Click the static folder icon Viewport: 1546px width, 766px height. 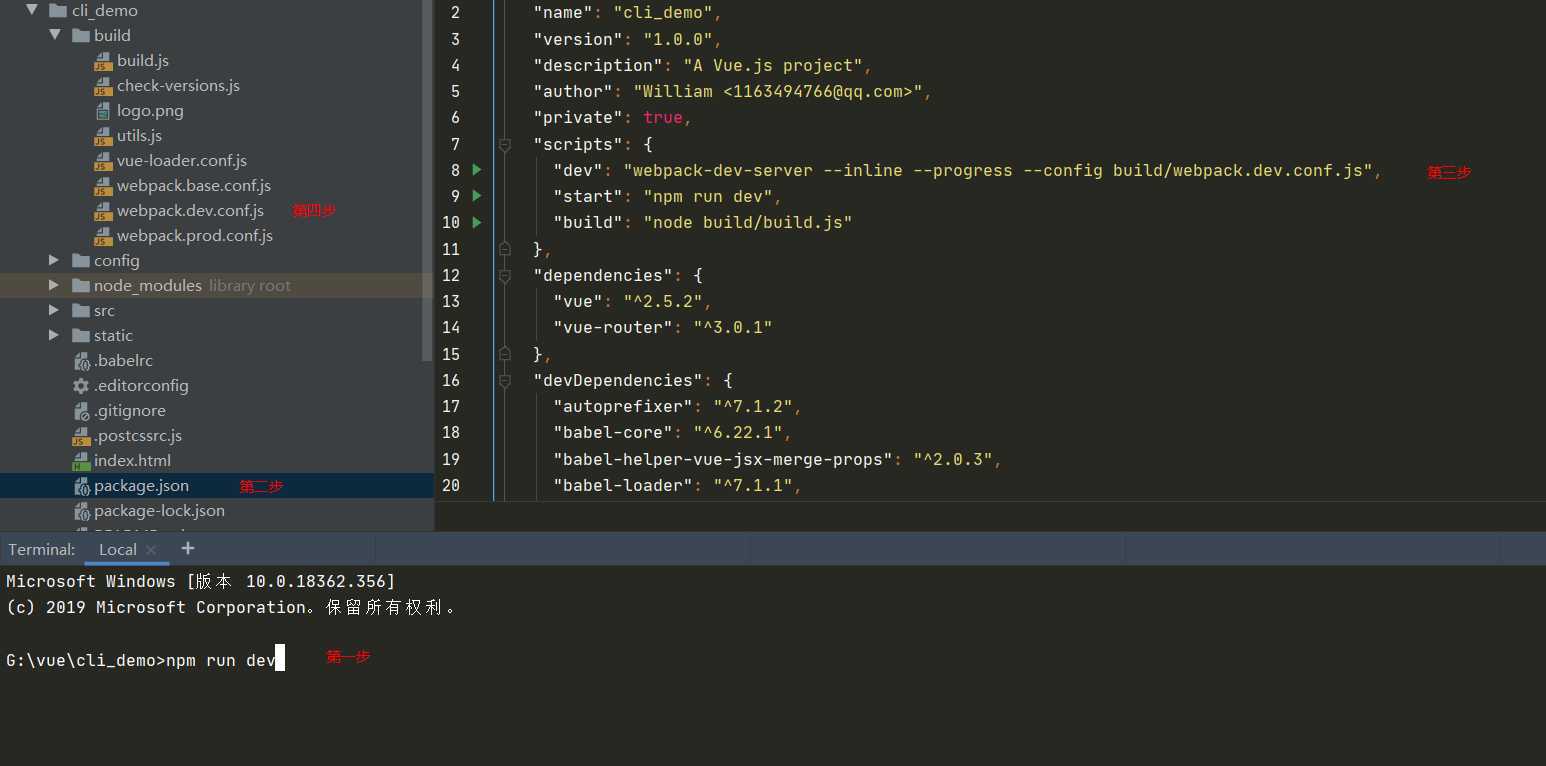point(81,335)
